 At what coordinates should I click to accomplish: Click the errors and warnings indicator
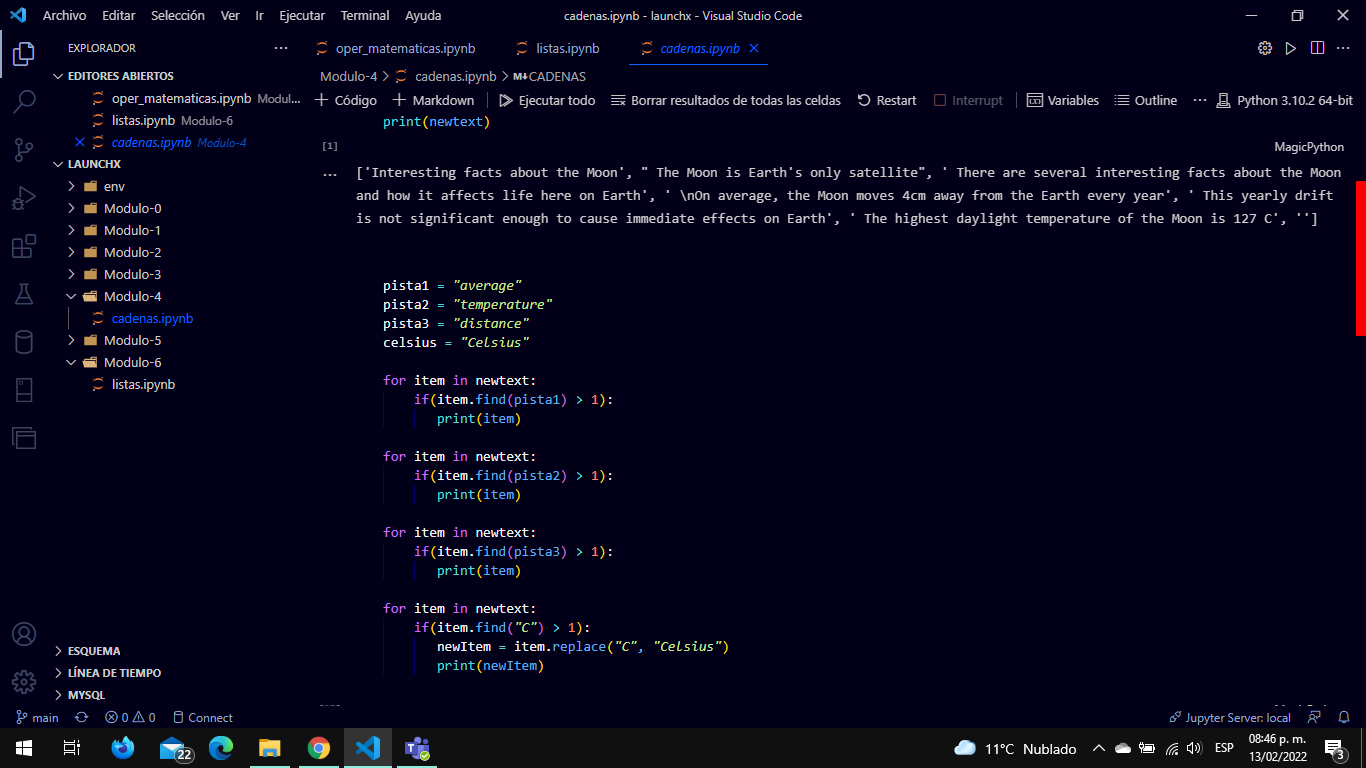130,717
